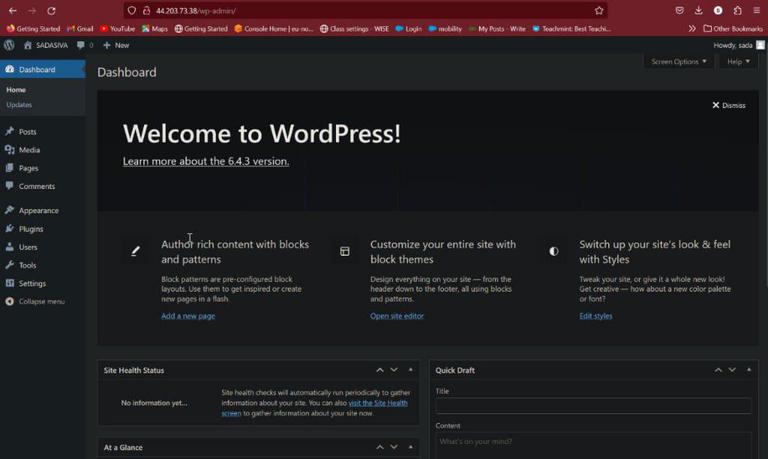Click Open site editor link
The image size is (768, 459).
click(x=397, y=316)
